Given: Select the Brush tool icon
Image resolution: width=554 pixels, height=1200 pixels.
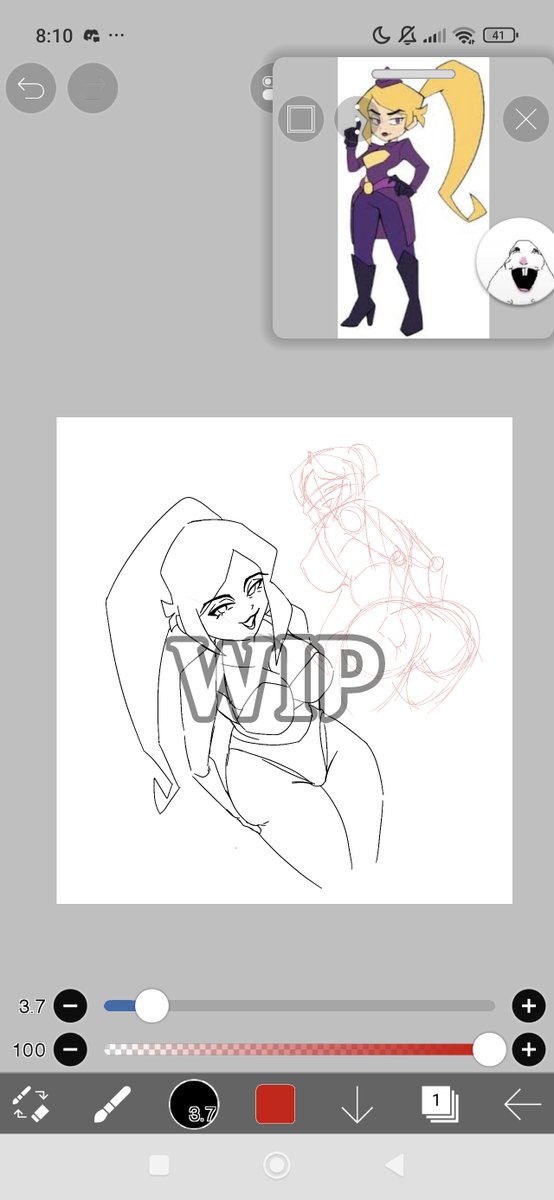Looking at the screenshot, I should click(x=112, y=1104).
